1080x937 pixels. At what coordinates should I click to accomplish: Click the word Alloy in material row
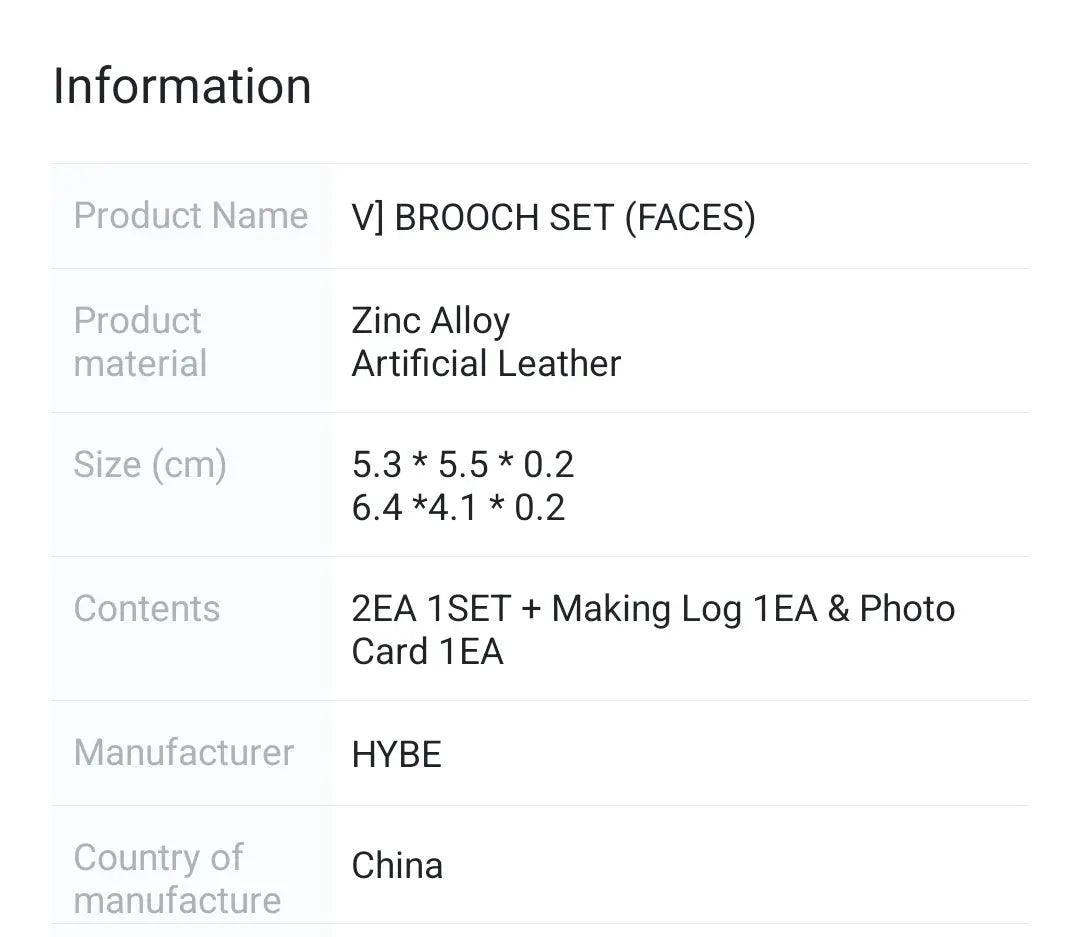click(470, 321)
